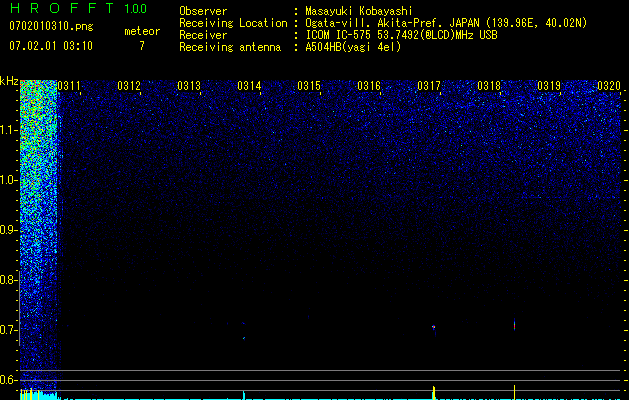
Task: Click the 1.0 kHz axis label
Action: 8,180
